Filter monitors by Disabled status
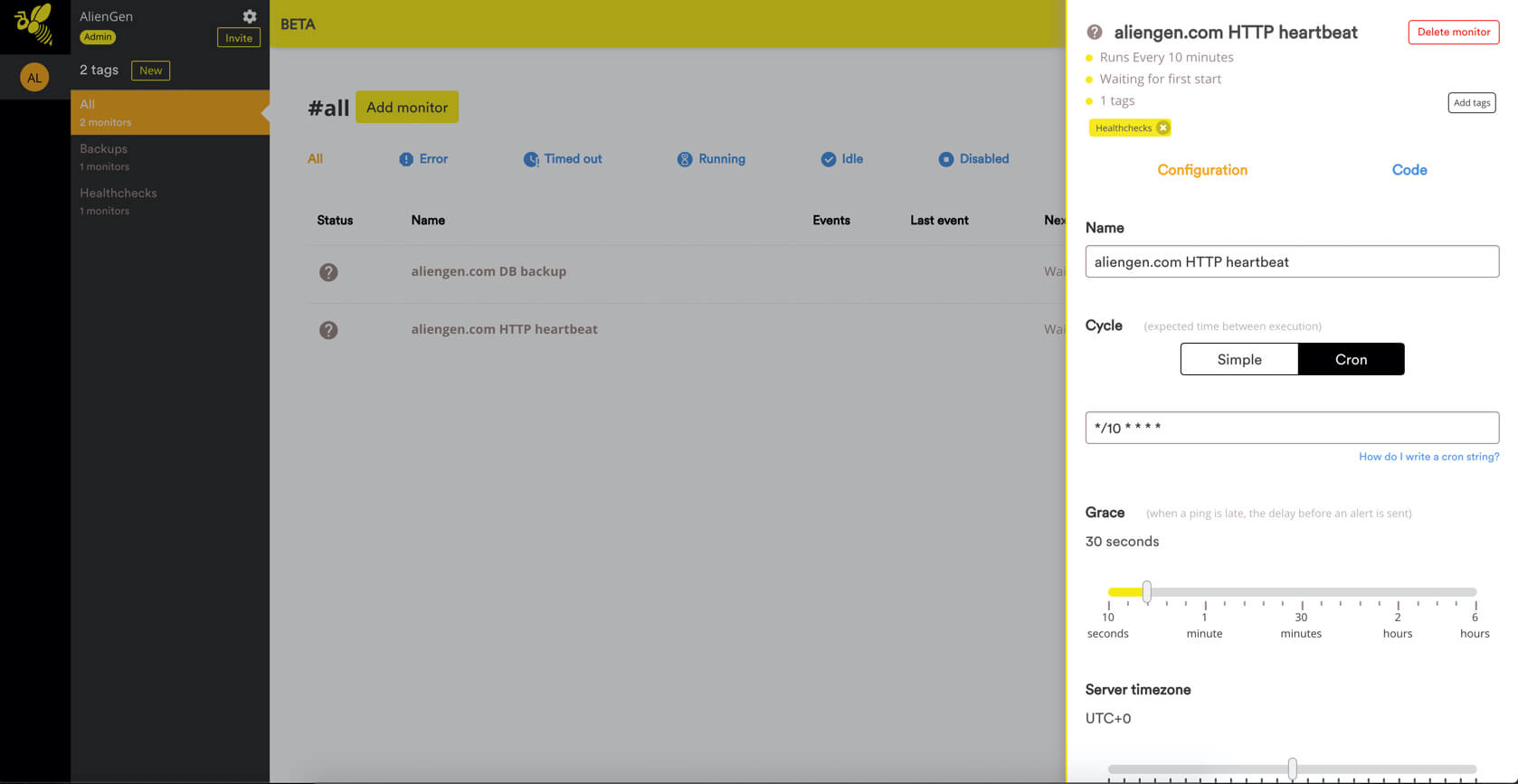Screen dimensions: 1518x784 (x=973, y=159)
